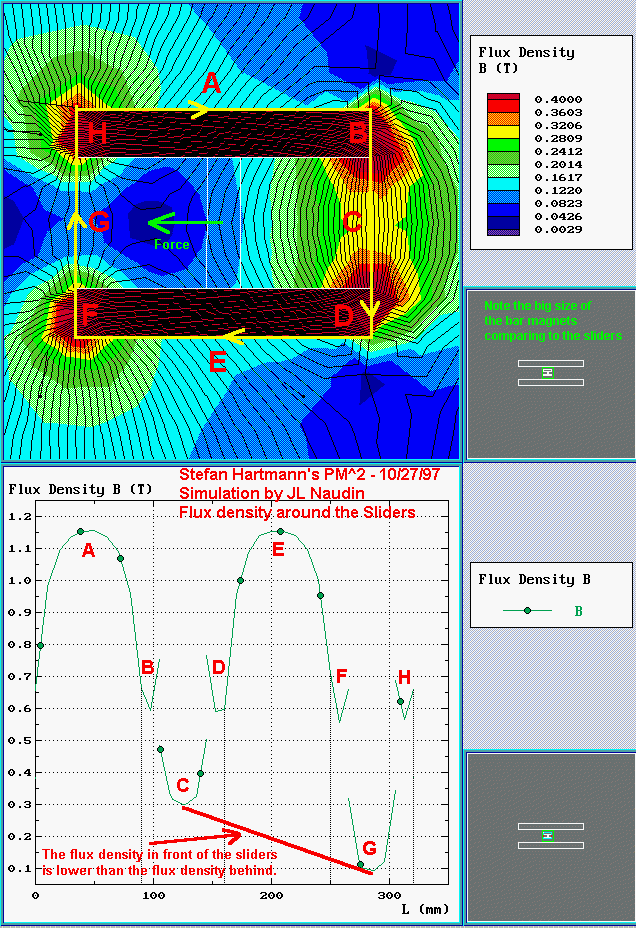Select the red G label on the graph
The height and width of the screenshot is (928, 636).
369,848
